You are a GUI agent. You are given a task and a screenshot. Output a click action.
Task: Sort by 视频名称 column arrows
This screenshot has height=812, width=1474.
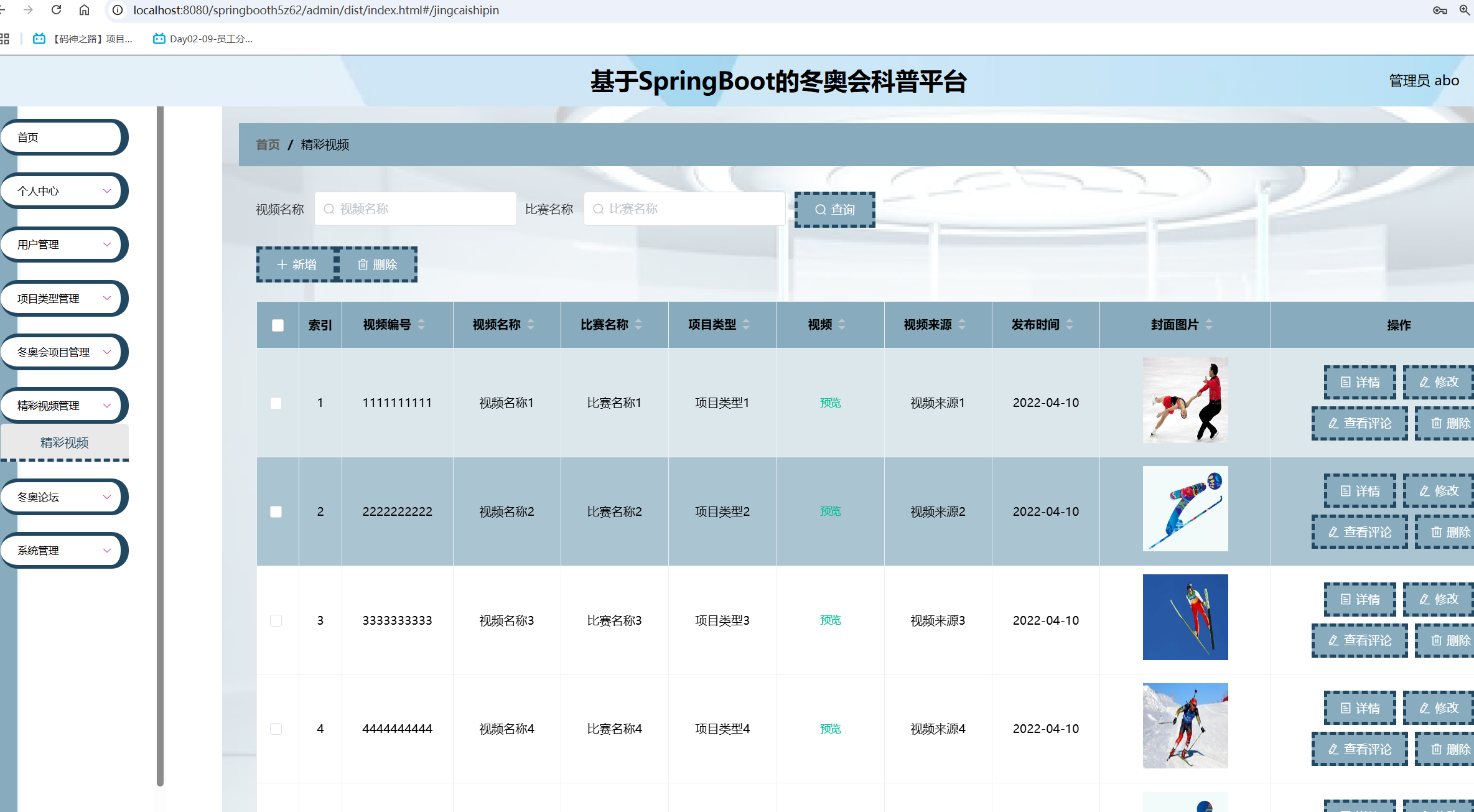(531, 324)
